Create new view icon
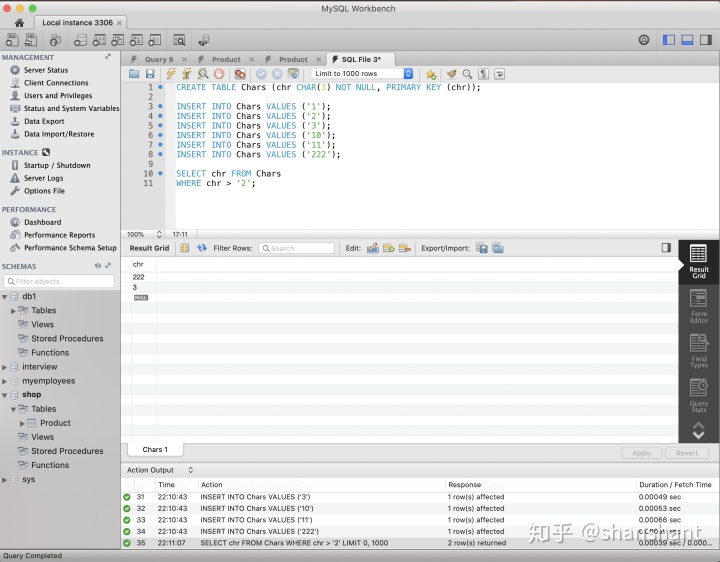Image resolution: width=720 pixels, height=562 pixels. point(118,40)
